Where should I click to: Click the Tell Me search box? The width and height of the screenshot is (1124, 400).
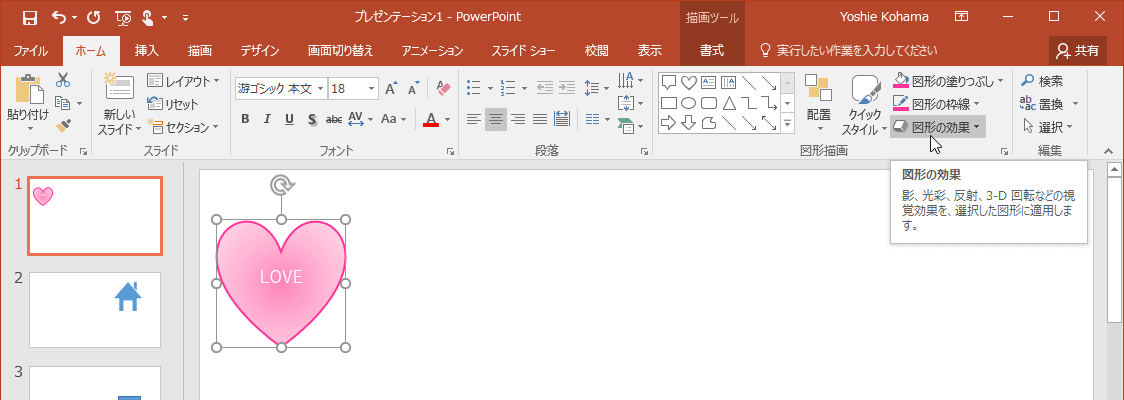point(848,50)
